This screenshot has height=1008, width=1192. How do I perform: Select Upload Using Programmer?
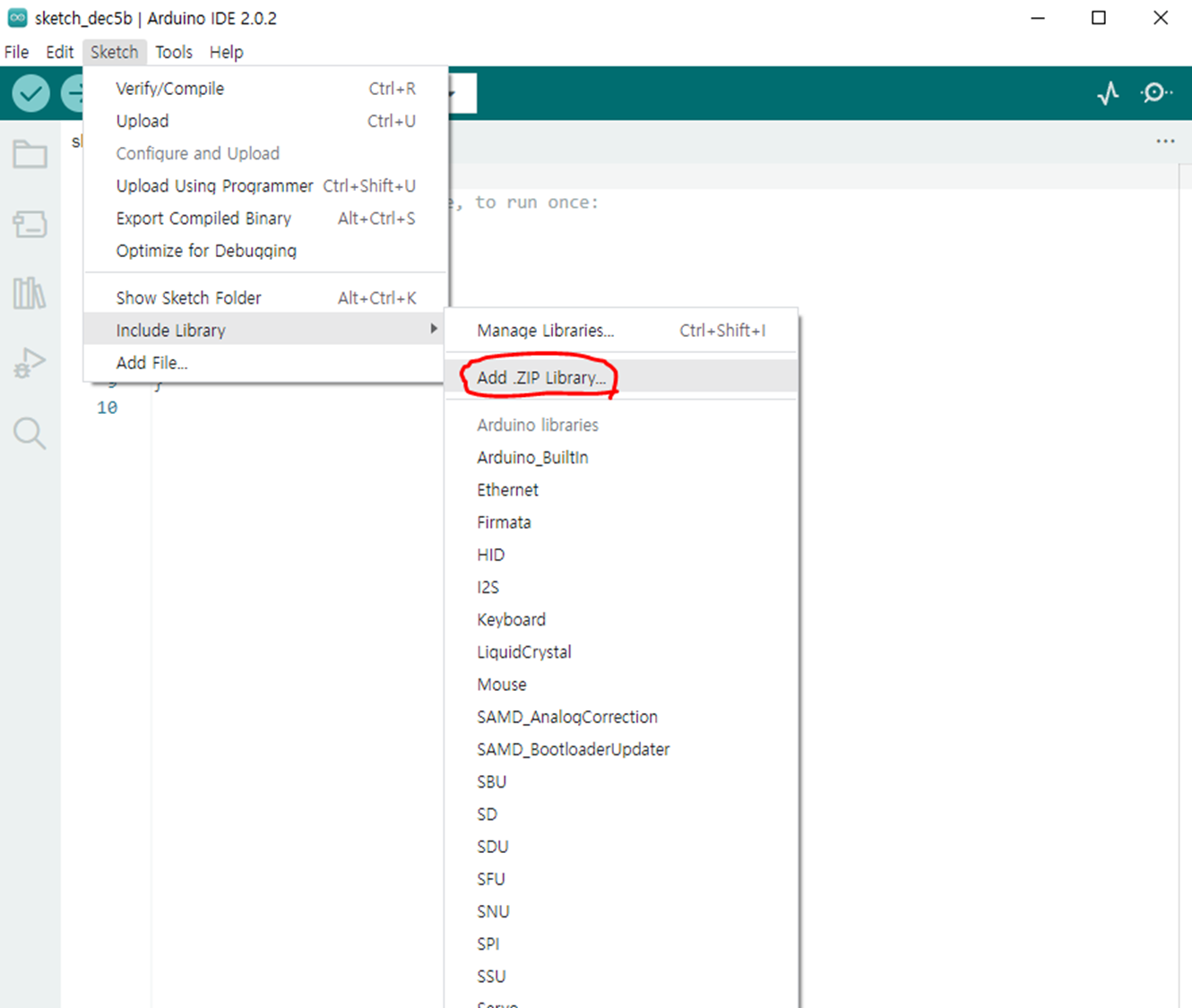click(265, 185)
